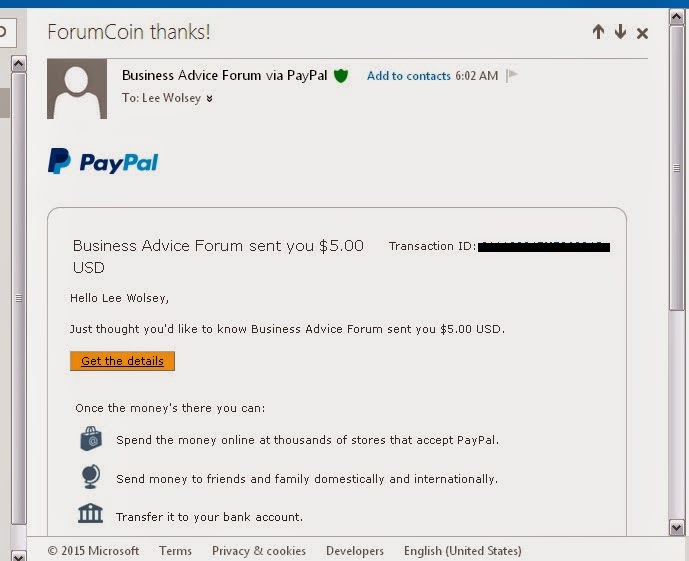Go to previous message with up arrow

tap(598, 32)
